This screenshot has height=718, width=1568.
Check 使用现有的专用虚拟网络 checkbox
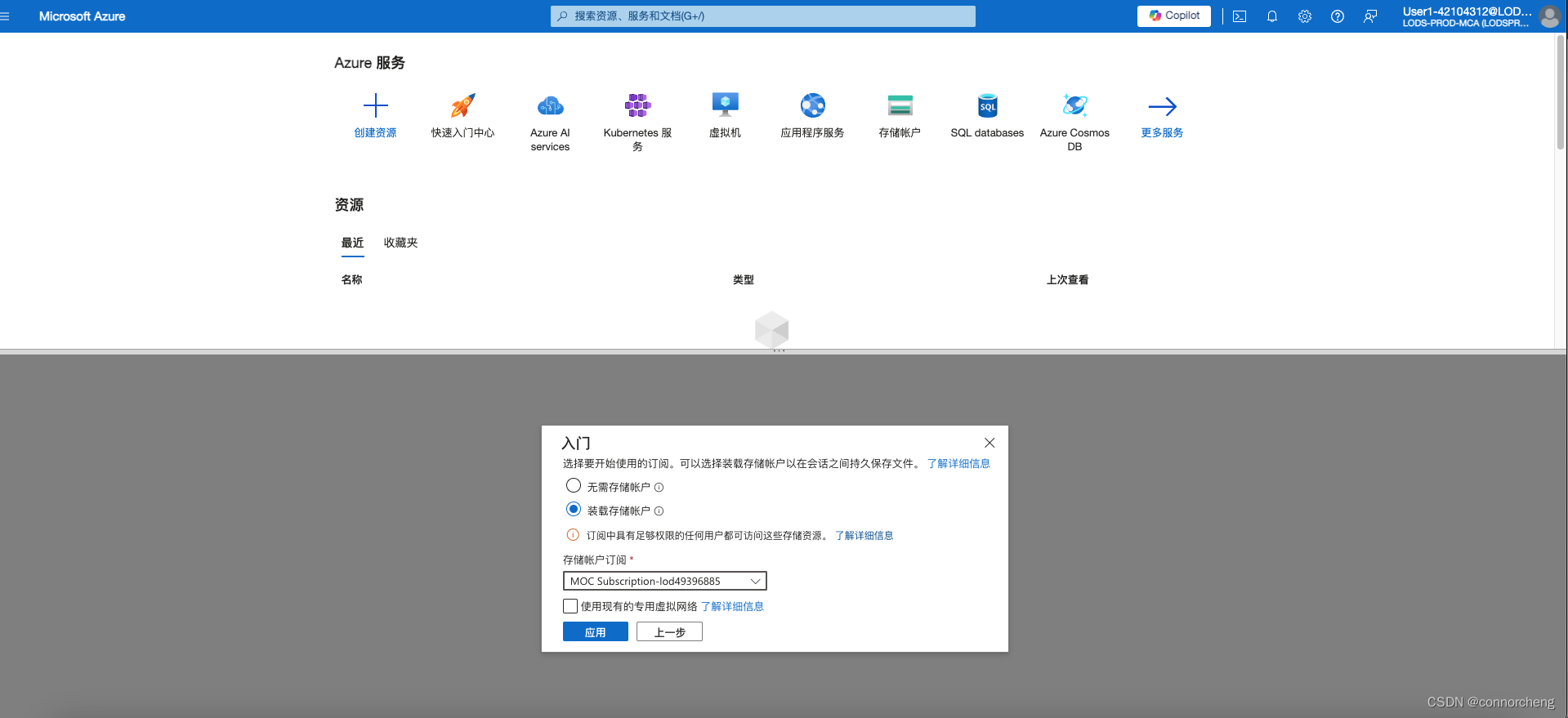pos(570,606)
